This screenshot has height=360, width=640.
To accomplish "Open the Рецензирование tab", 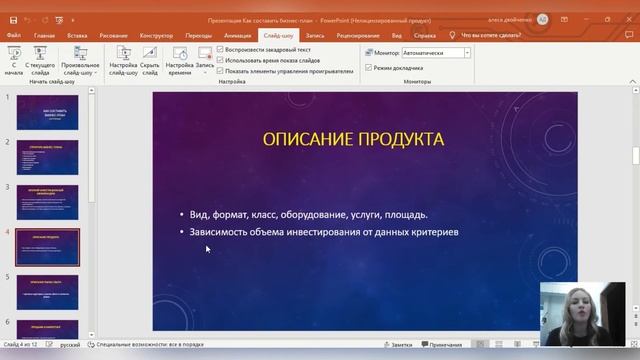I will (358, 36).
